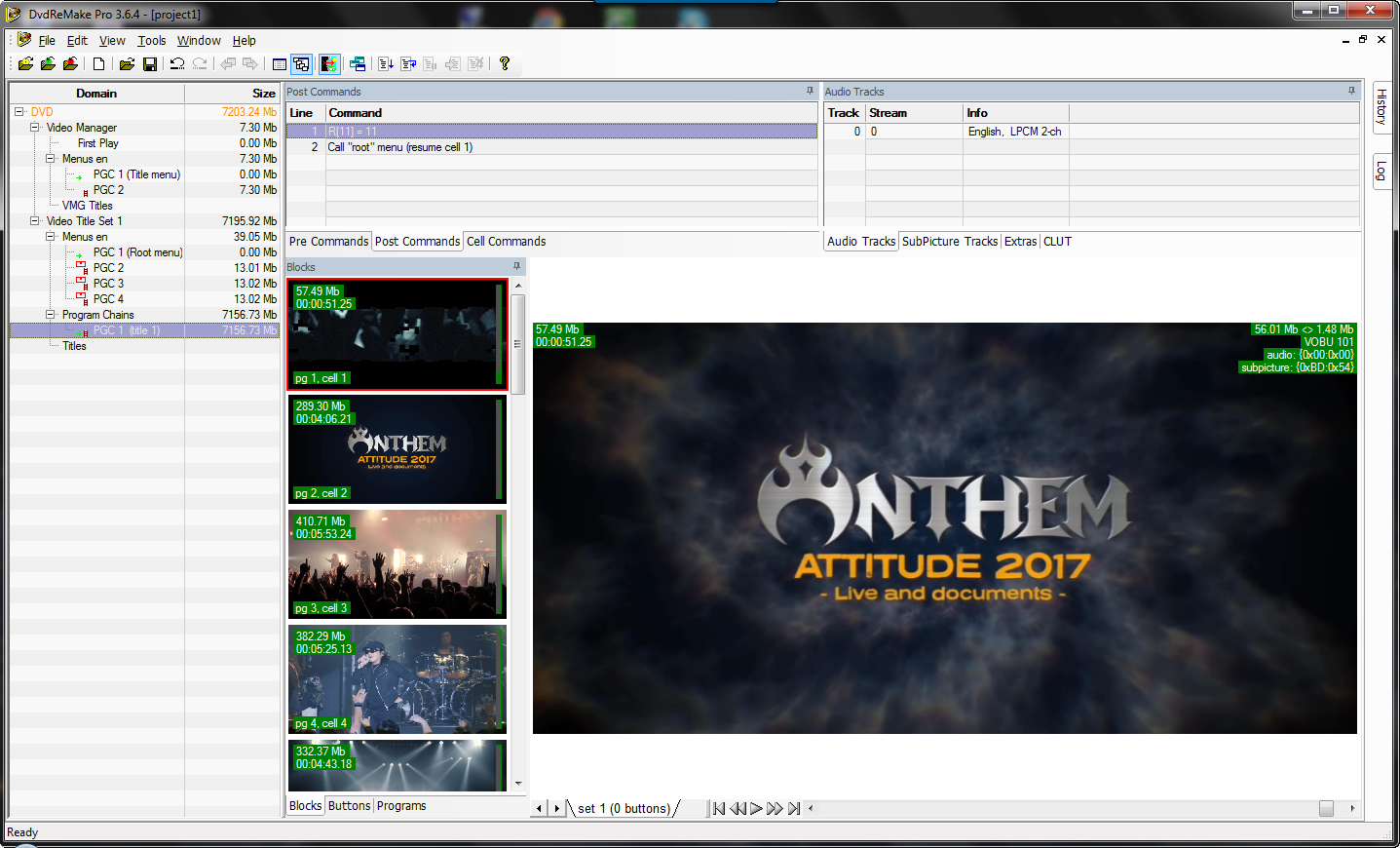Screen dimensions: 1400x848
Task: Click the preview horizontal scrollbar thumb
Action: click(x=1326, y=808)
